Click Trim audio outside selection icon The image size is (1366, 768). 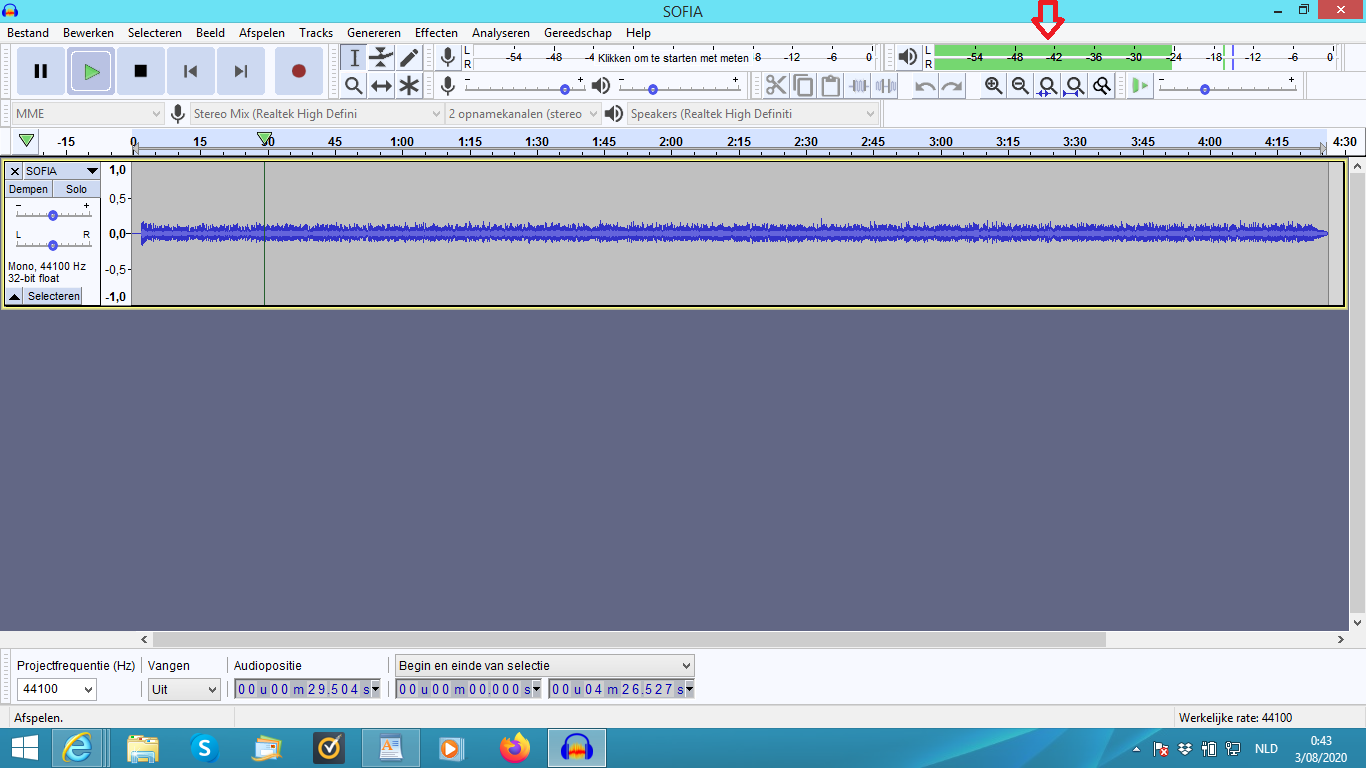click(858, 86)
